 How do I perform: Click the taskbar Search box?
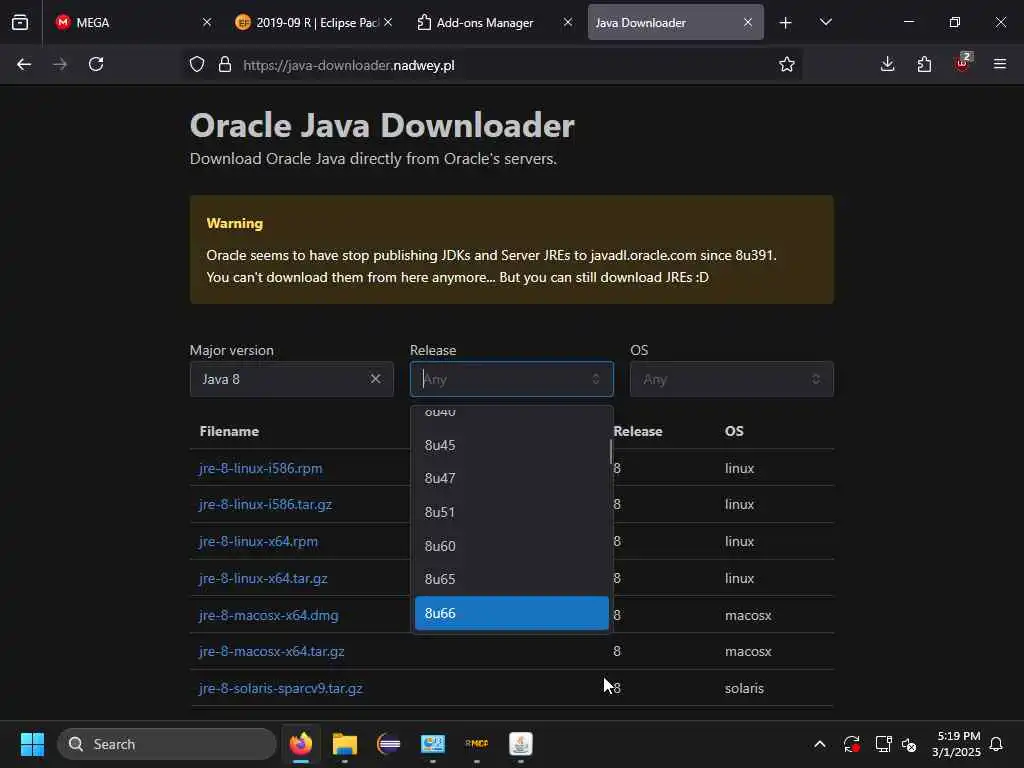tap(167, 744)
